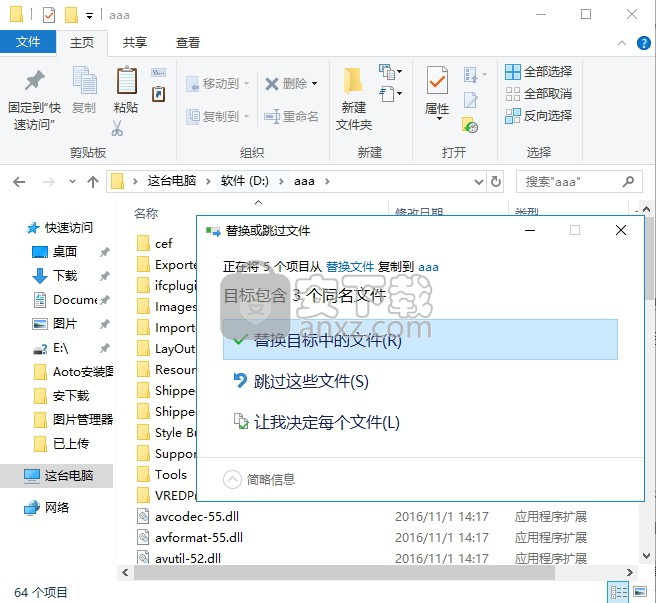Image resolution: width=656 pixels, height=603 pixels.
Task: Click the aaa destination link in dialog
Action: click(428, 267)
